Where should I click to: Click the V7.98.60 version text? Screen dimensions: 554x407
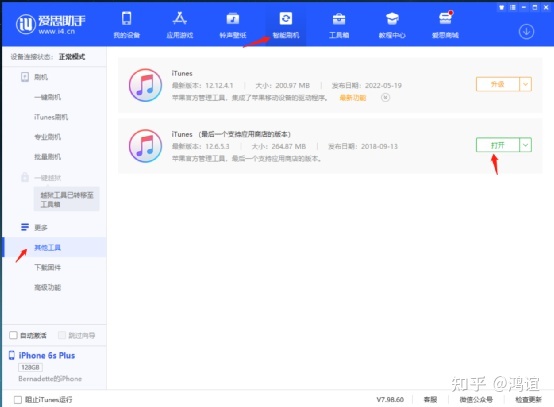(x=390, y=400)
